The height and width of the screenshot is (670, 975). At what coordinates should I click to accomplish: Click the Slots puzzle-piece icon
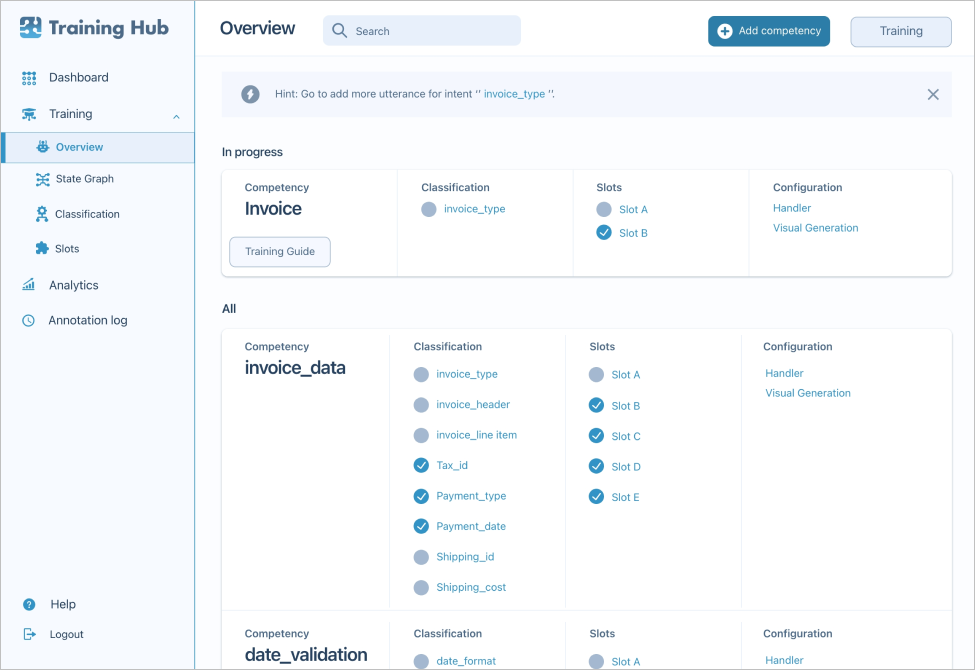(x=42, y=249)
